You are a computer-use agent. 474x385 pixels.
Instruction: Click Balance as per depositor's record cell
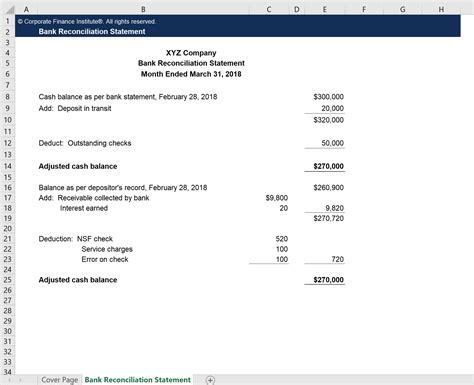pyautogui.click(x=123, y=187)
